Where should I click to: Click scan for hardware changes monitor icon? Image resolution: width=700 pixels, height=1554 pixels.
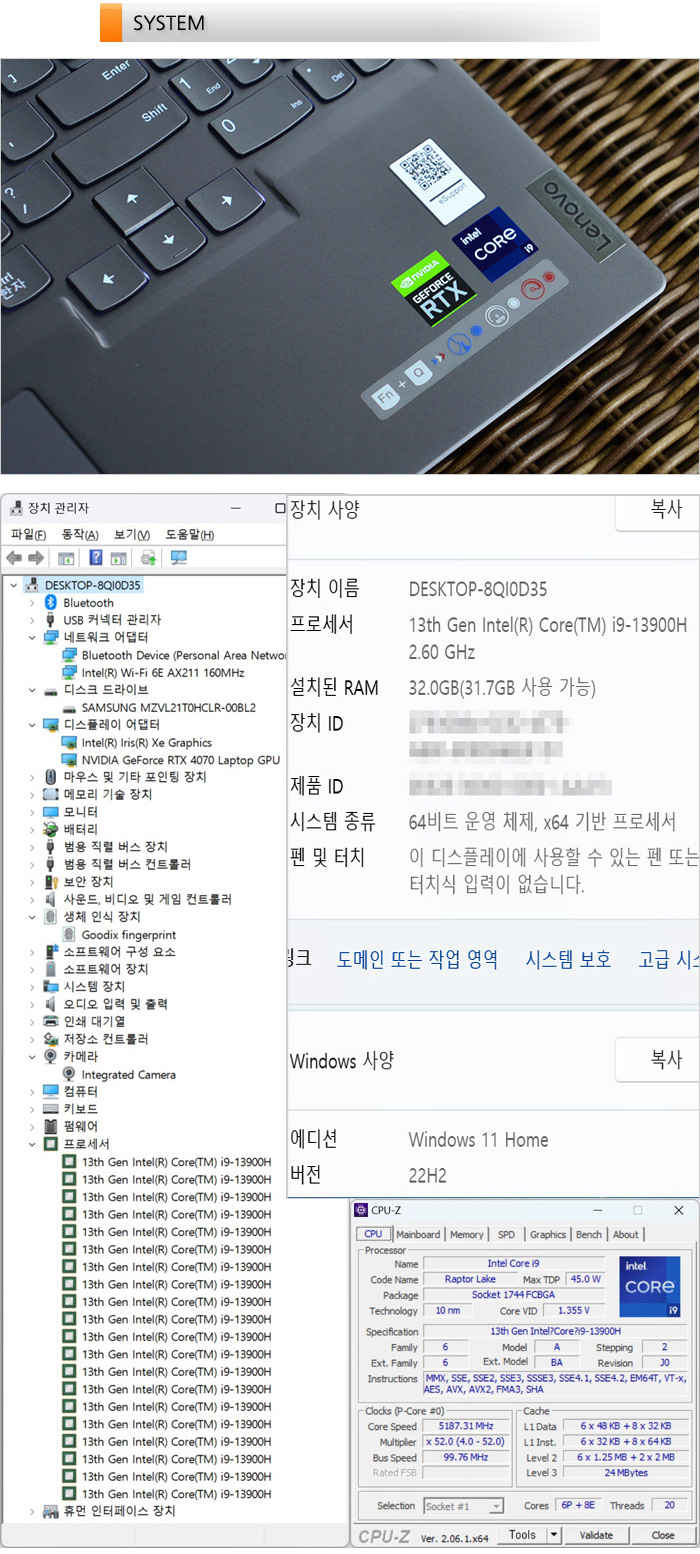179,558
